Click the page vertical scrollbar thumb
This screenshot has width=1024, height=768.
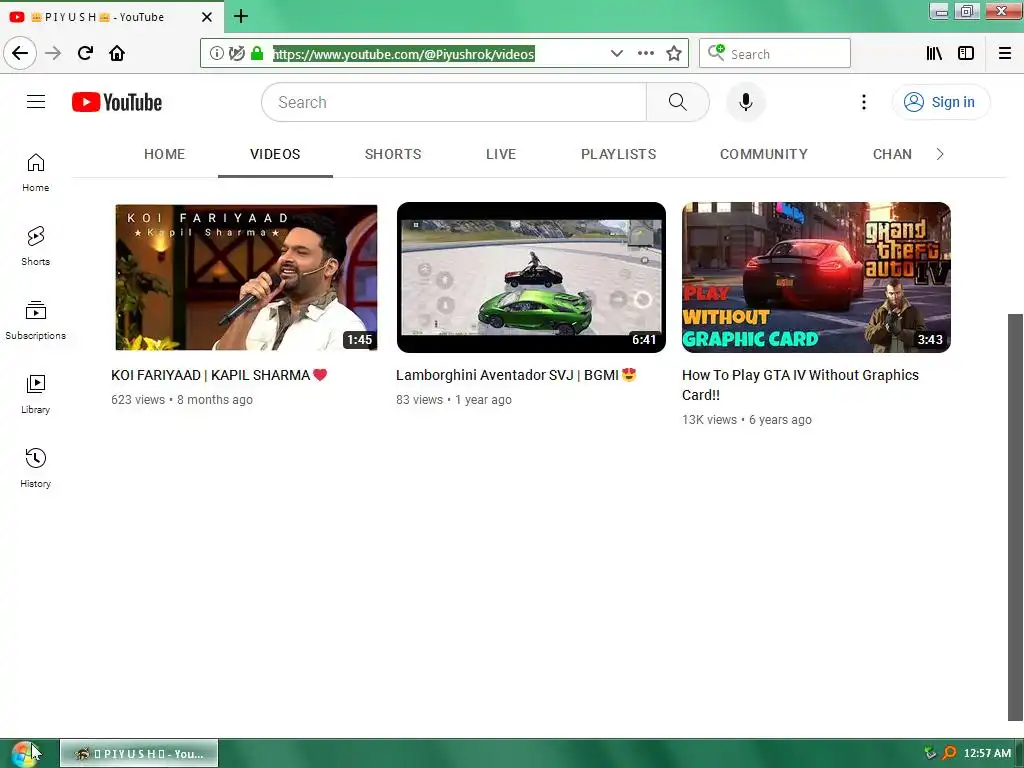point(1015,517)
